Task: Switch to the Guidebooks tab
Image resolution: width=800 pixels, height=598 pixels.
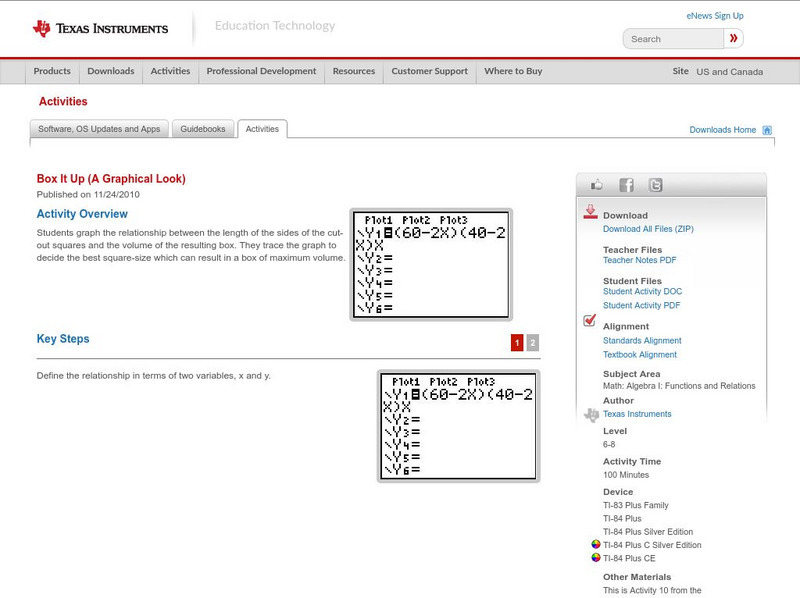Action: click(x=204, y=129)
